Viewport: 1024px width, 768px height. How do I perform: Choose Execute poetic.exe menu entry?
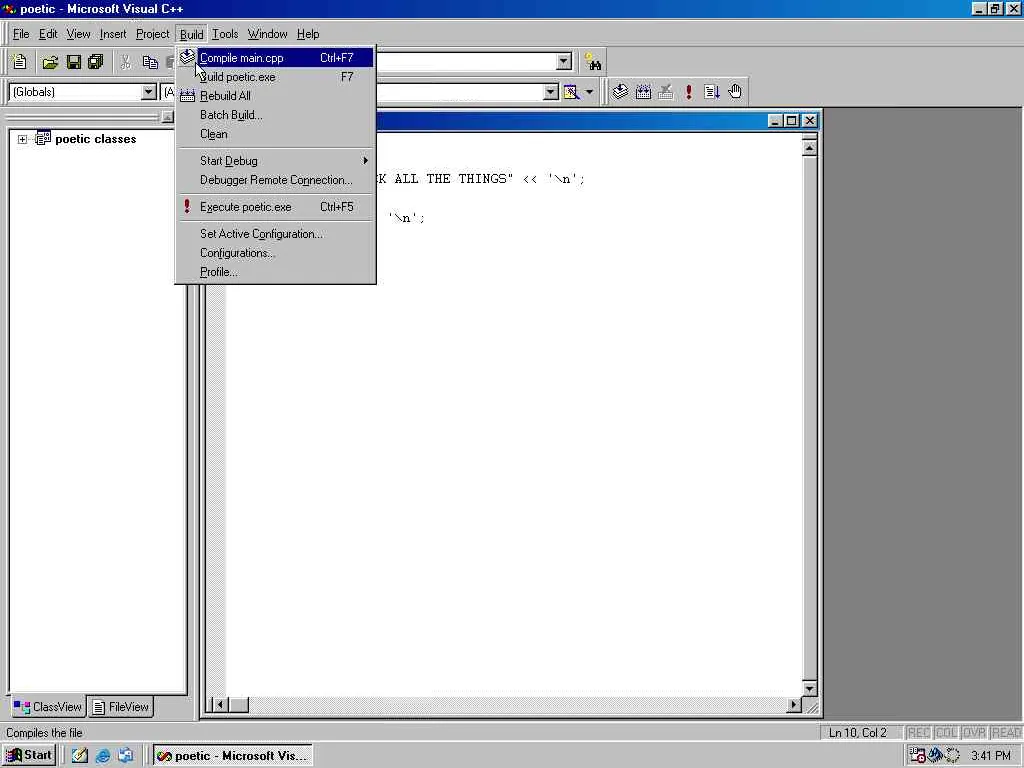click(276, 207)
